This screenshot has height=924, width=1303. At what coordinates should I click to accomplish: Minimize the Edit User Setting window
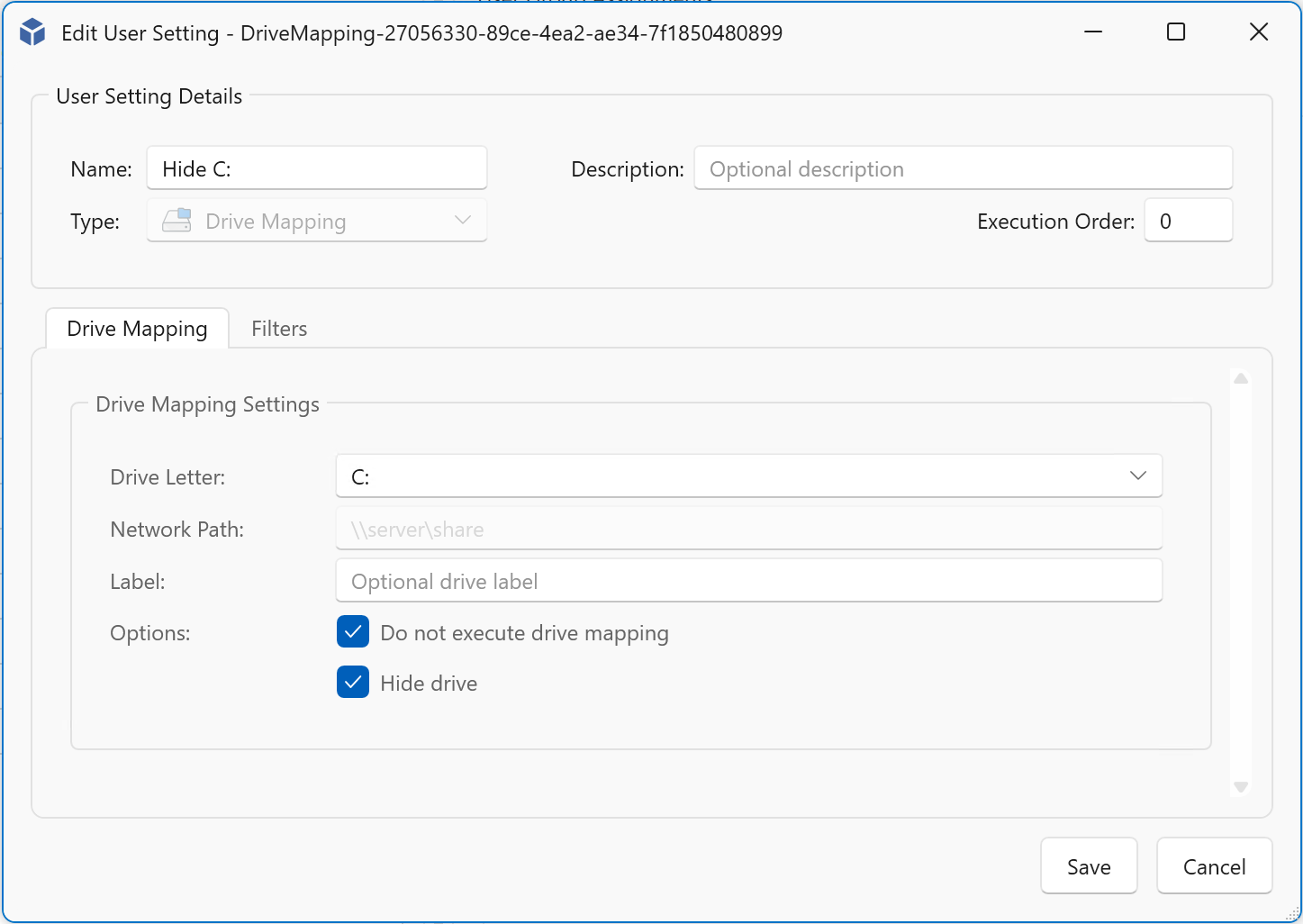(x=1093, y=32)
